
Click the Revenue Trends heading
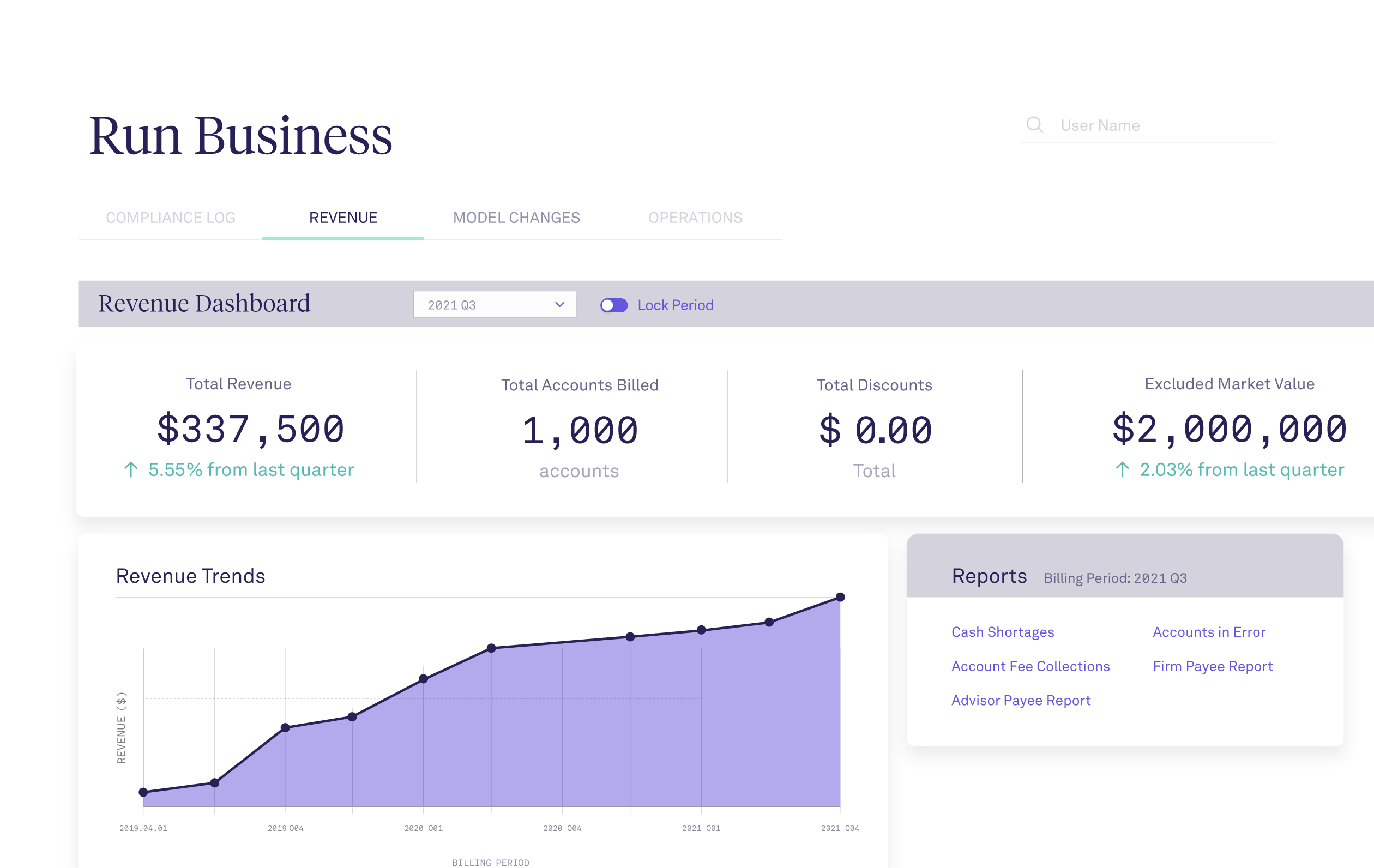click(191, 576)
